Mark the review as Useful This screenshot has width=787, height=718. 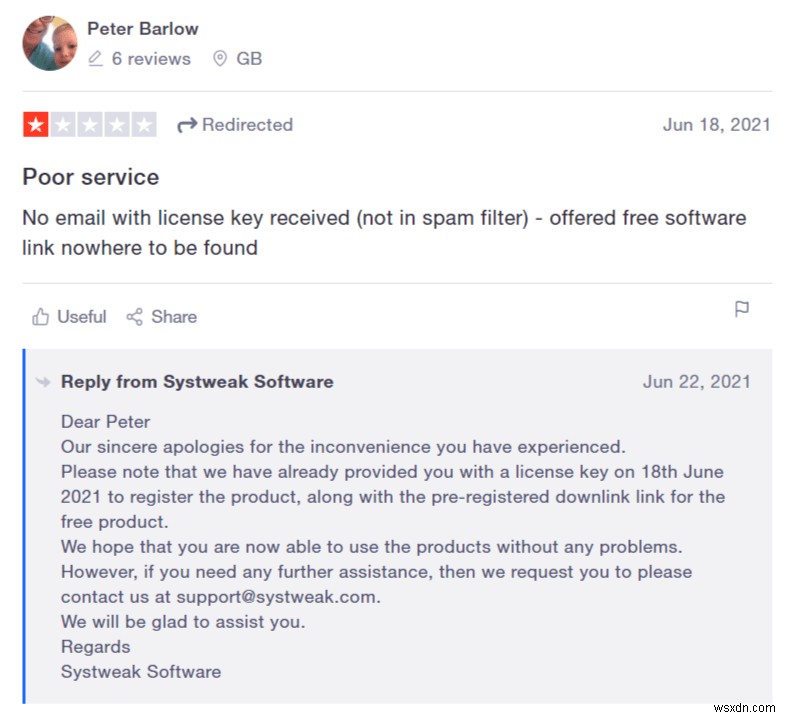point(81,317)
